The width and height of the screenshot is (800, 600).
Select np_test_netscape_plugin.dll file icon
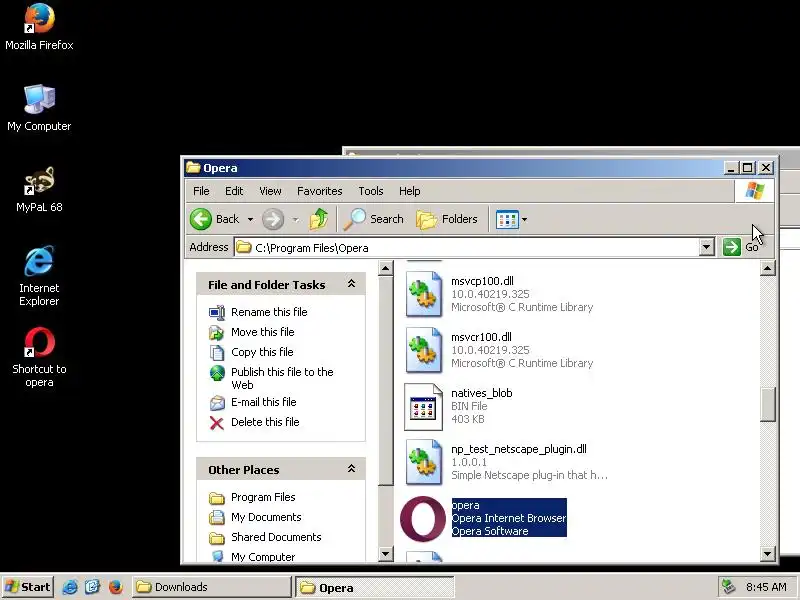tap(423, 463)
